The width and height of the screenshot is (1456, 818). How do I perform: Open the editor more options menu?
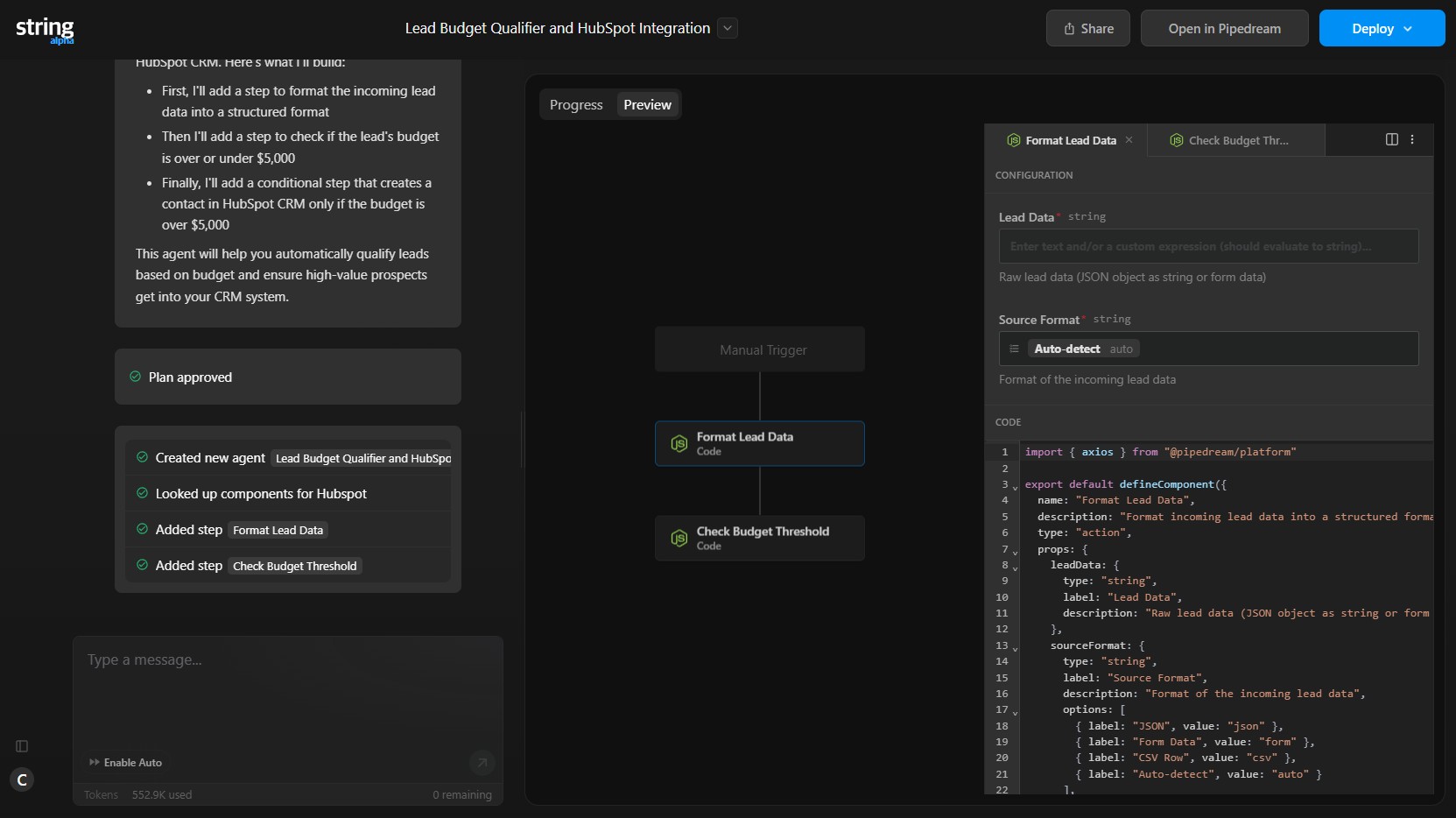pos(1412,139)
